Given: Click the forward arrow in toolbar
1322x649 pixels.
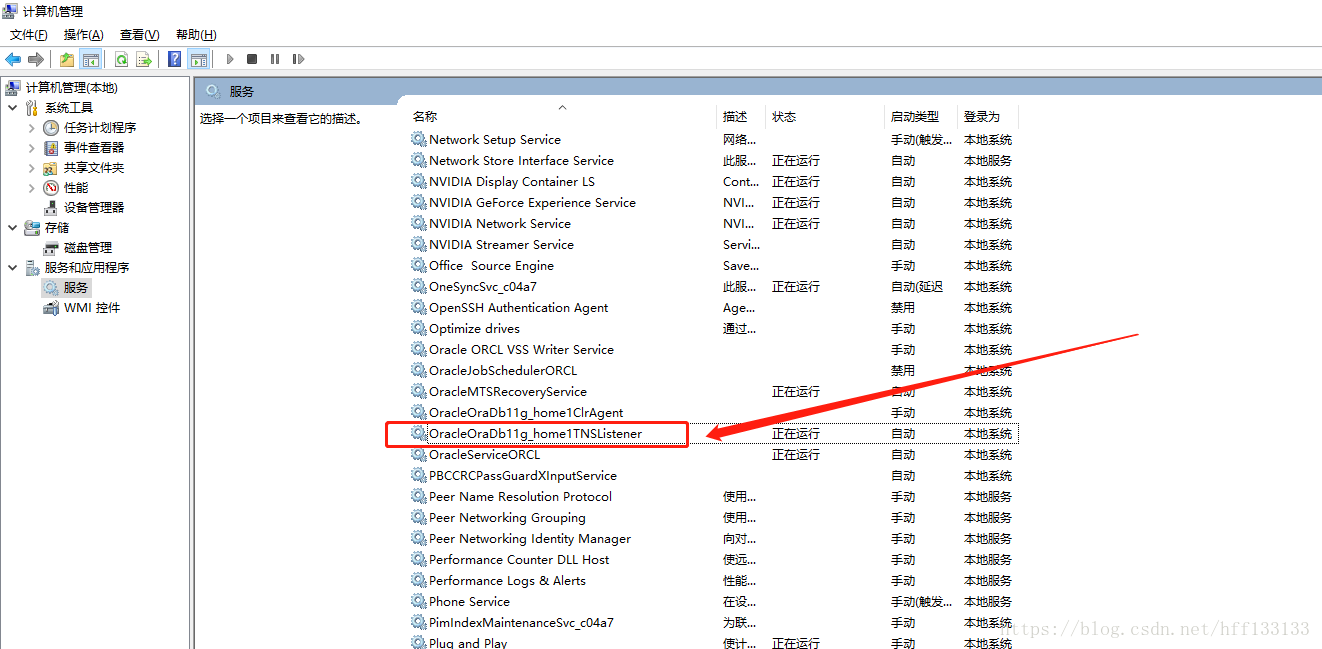Looking at the screenshot, I should (x=36, y=59).
